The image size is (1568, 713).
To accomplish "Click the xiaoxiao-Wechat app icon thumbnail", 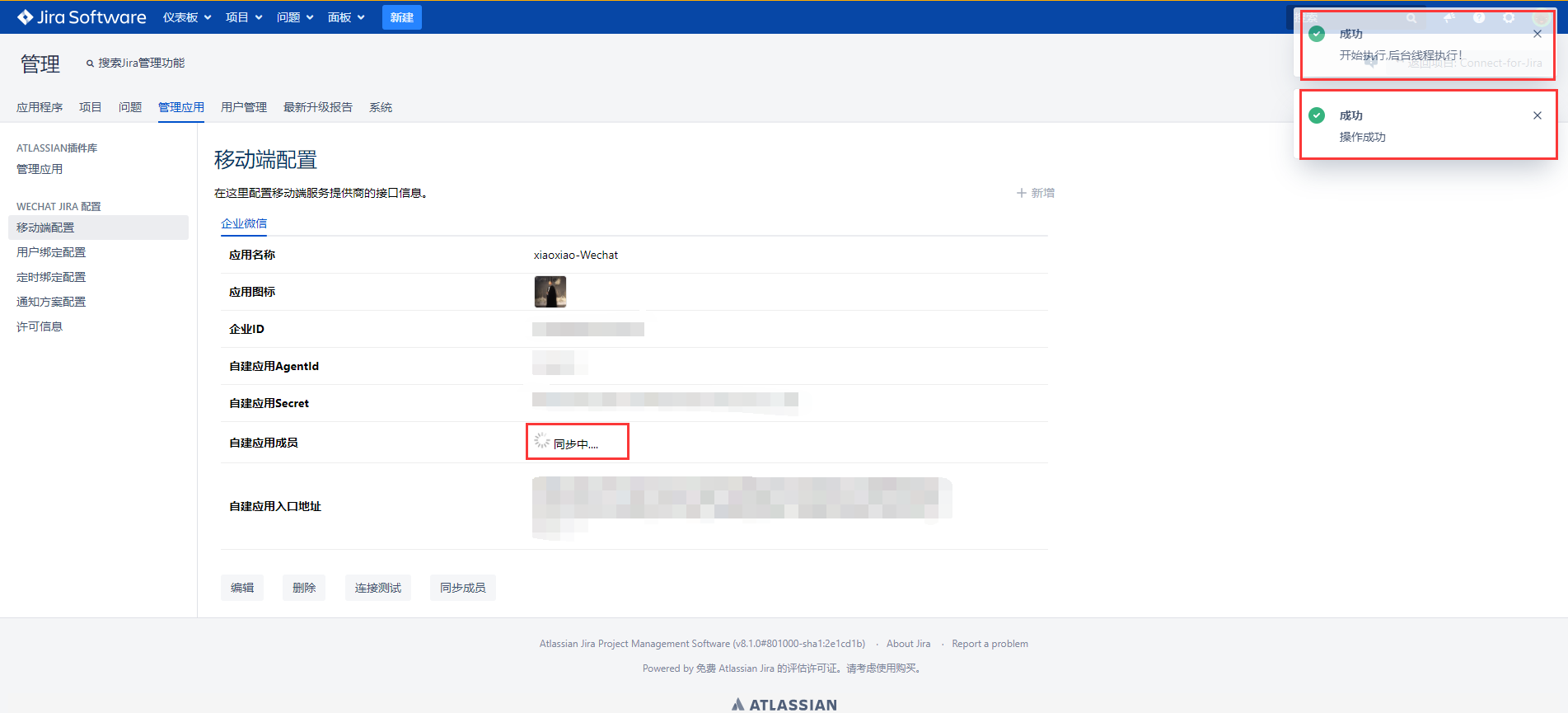I will (550, 292).
